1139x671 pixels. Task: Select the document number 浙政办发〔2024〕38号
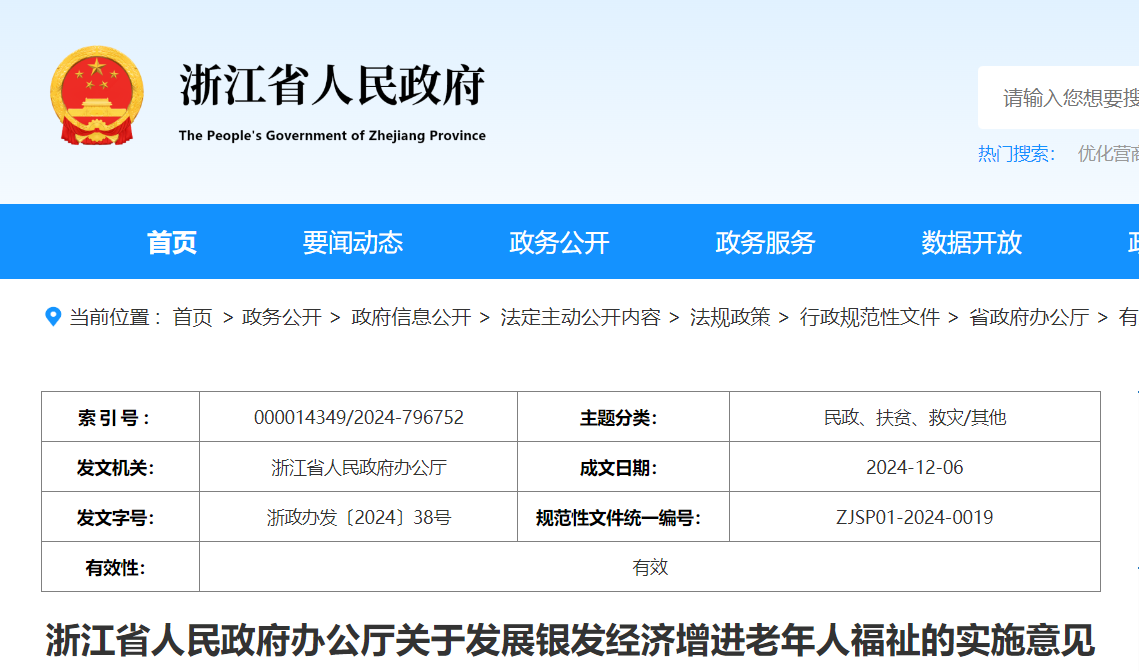click(359, 518)
